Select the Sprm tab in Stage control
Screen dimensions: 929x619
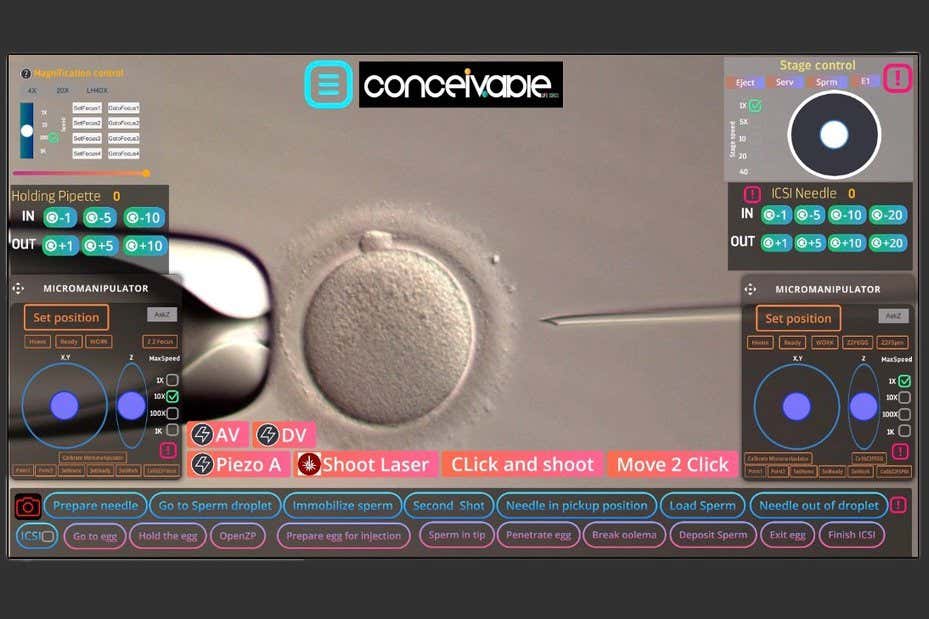tap(826, 82)
